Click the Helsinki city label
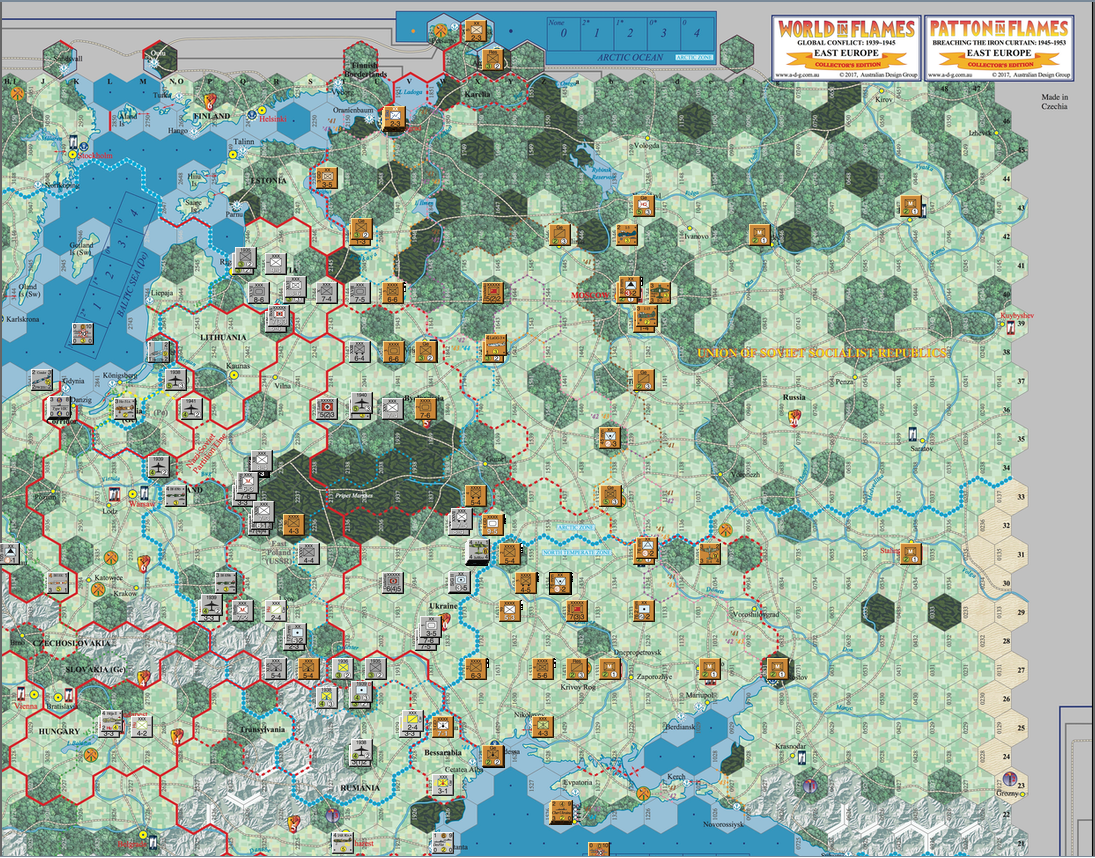Image resolution: width=1095 pixels, height=858 pixels. tap(273, 119)
